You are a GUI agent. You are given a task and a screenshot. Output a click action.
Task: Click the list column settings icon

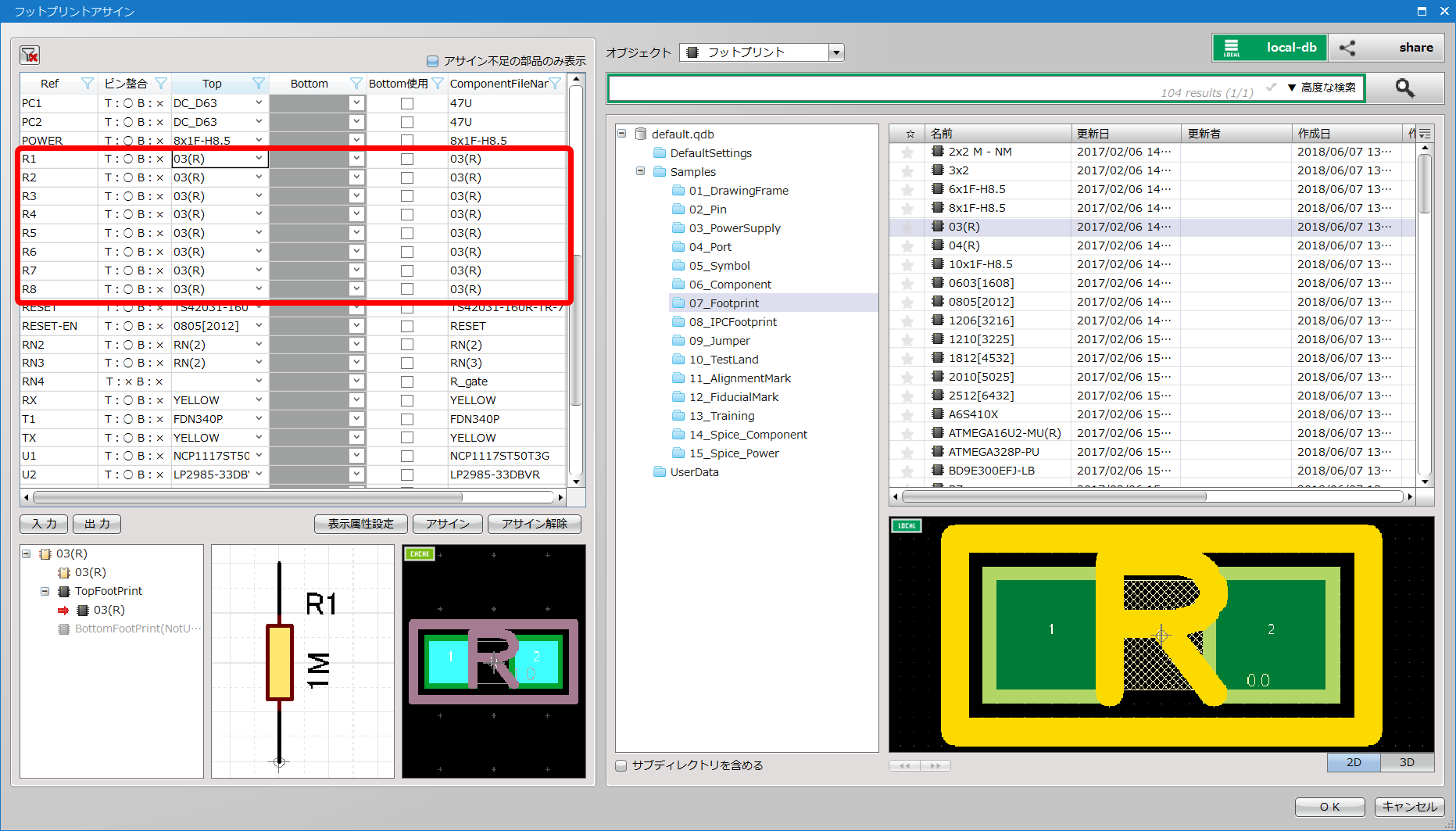[x=1425, y=134]
